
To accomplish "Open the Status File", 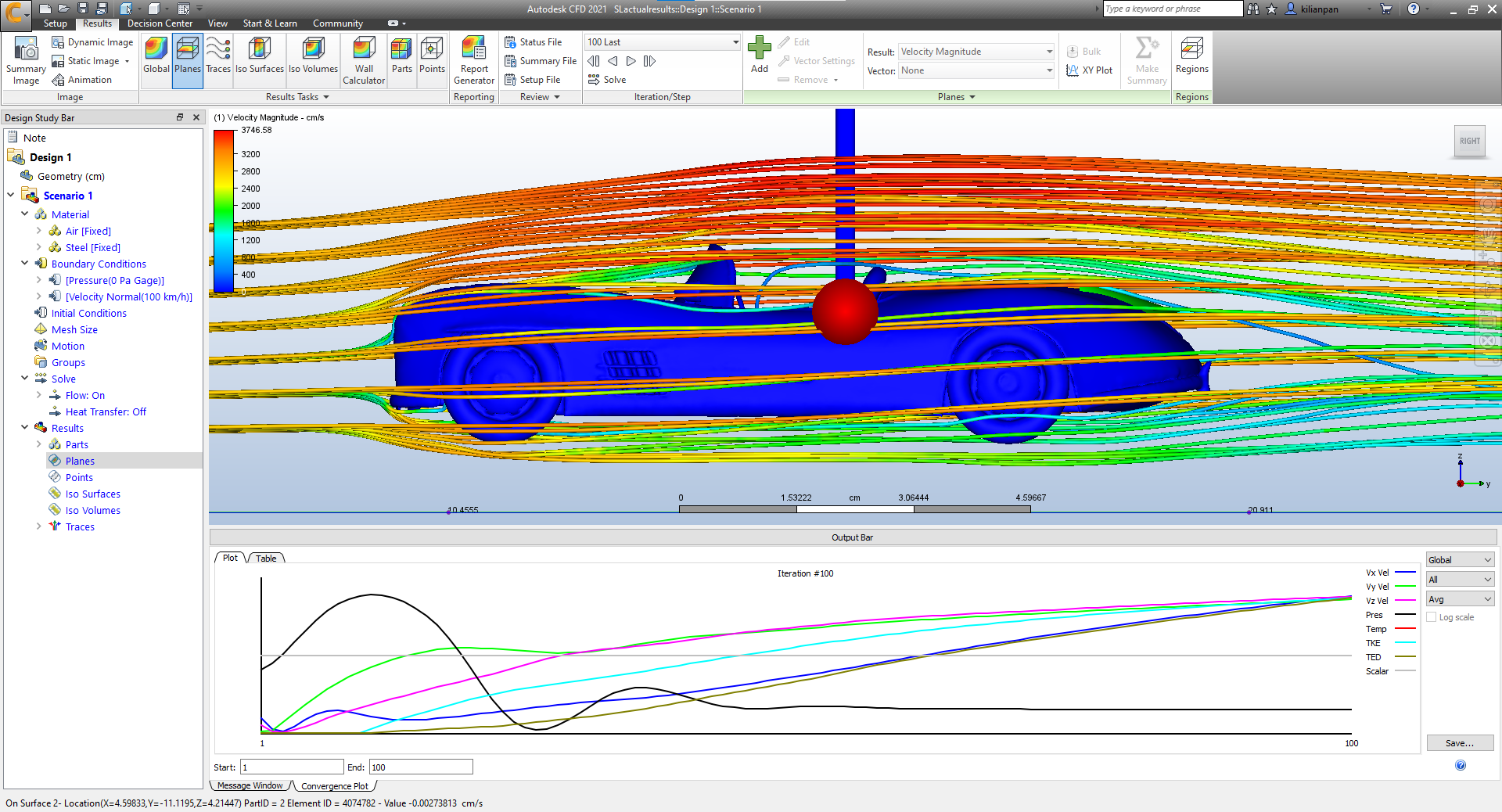I will click(x=533, y=42).
